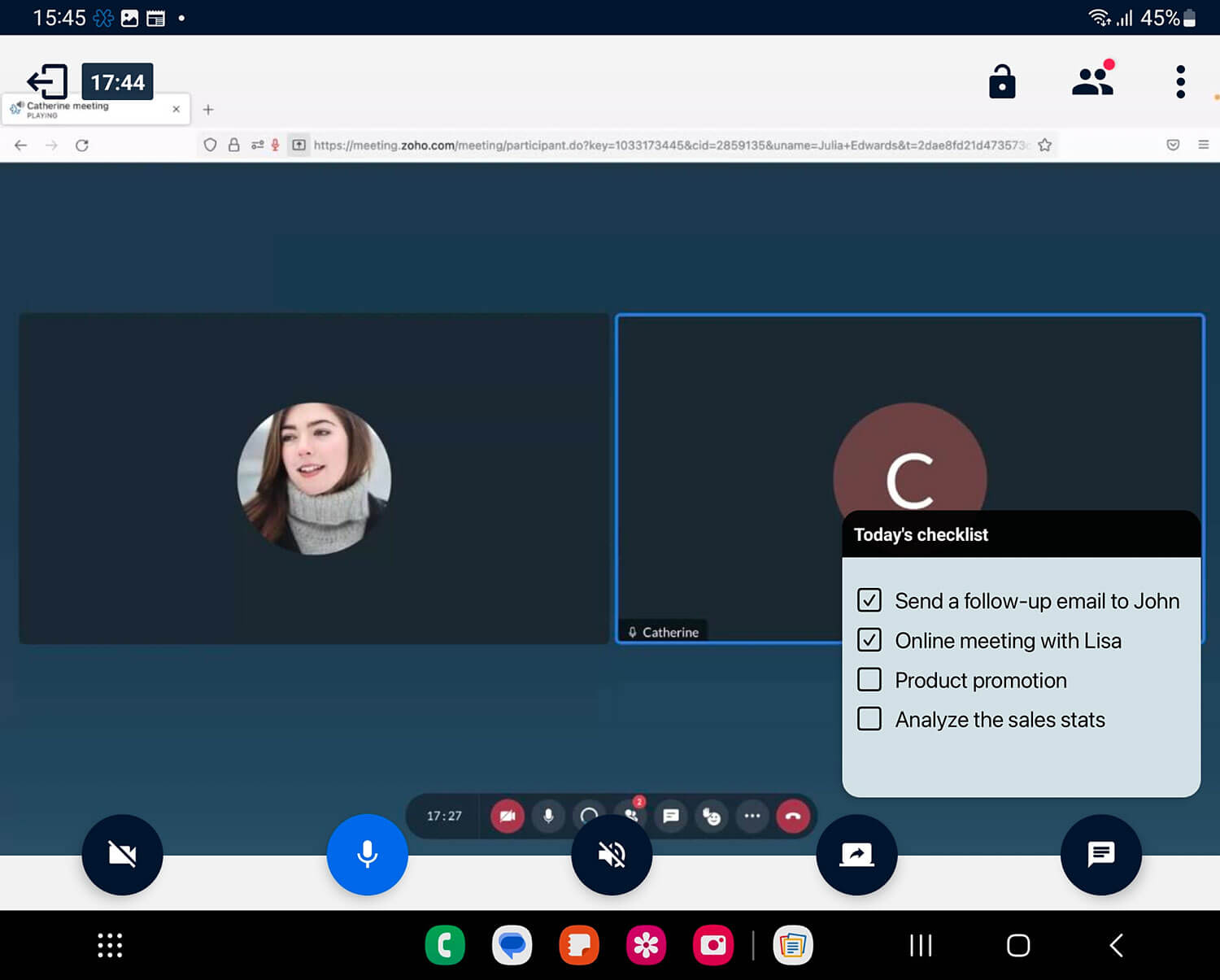Open the participants list with red dot

(1092, 81)
